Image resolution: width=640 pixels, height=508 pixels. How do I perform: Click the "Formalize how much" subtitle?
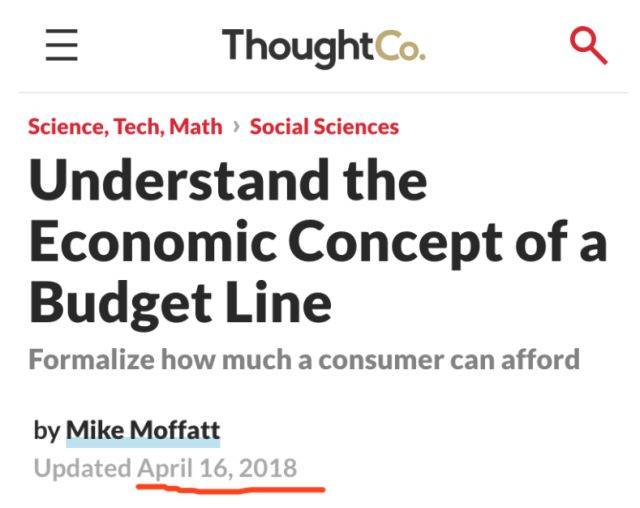(x=304, y=359)
